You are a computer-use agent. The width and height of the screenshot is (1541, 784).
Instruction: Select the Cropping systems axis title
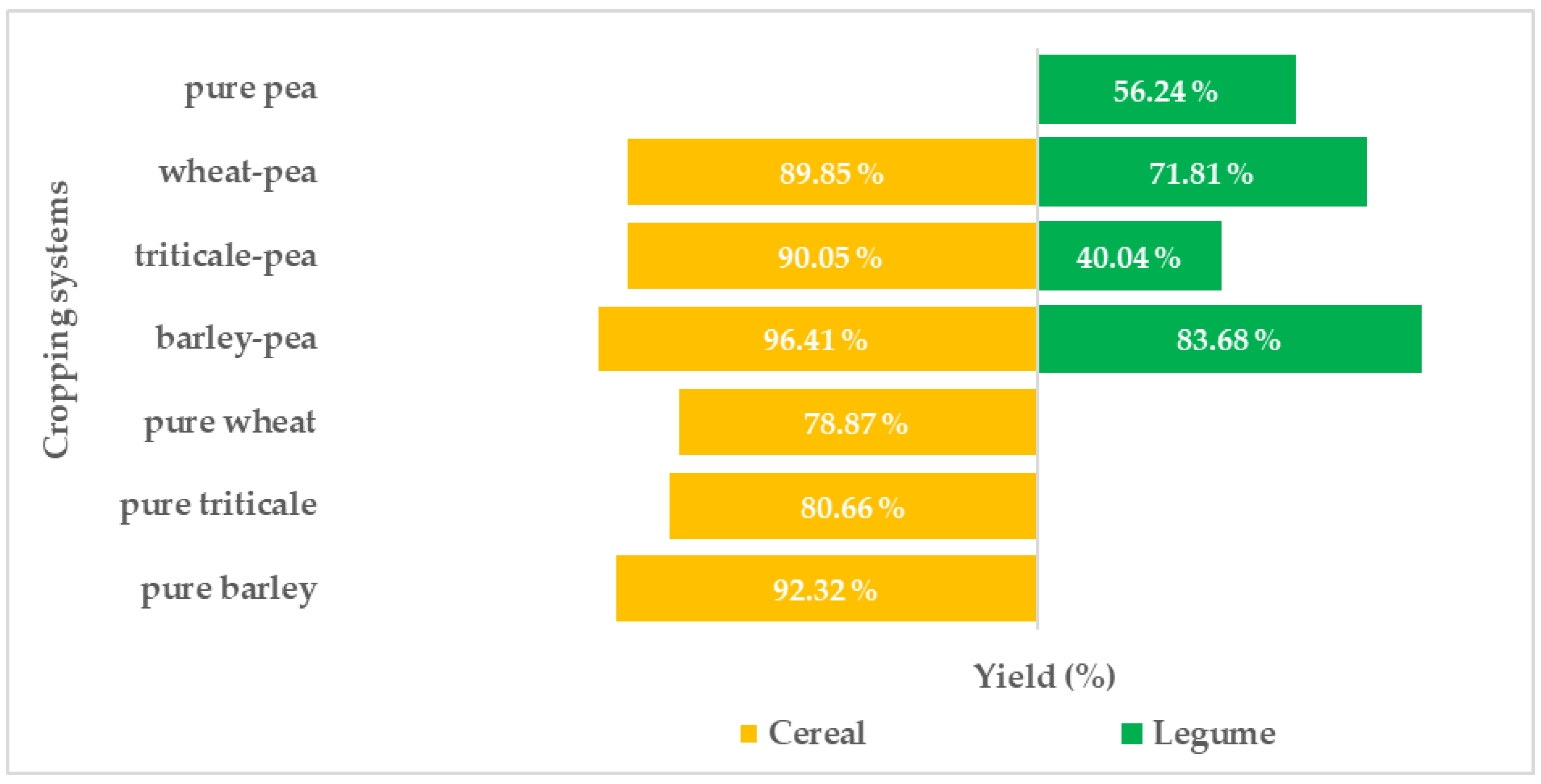click(57, 320)
